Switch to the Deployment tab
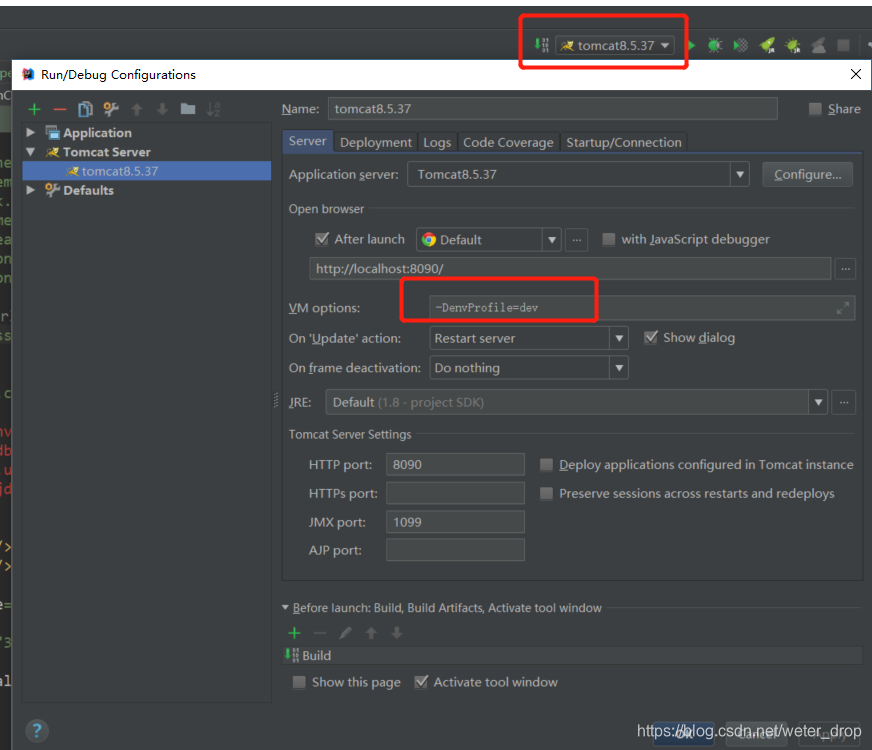Image resolution: width=872 pixels, height=750 pixels. [x=375, y=142]
